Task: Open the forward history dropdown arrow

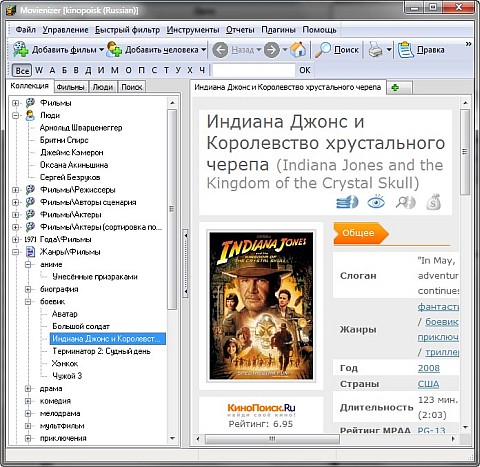Action: point(285,50)
